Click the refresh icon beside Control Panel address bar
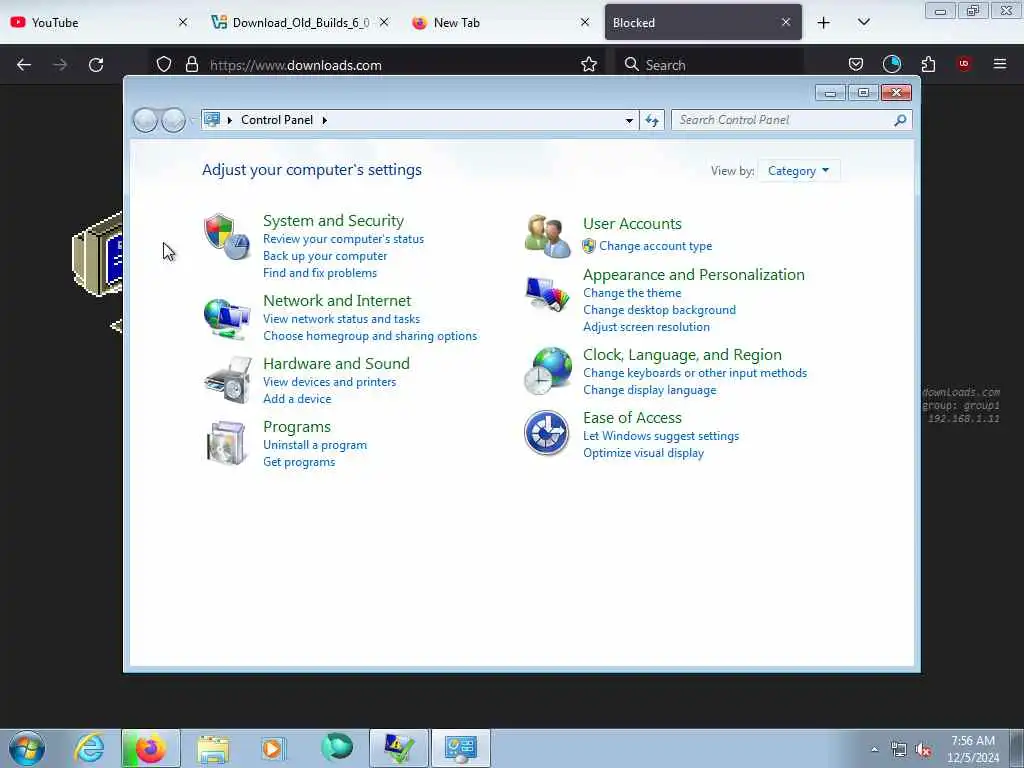This screenshot has width=1024, height=768. tap(652, 120)
